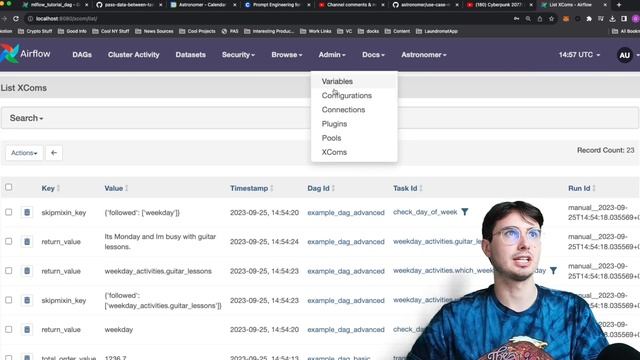Click the Airflow logo in the navbar
The width and height of the screenshot is (640, 360).
(25, 53)
